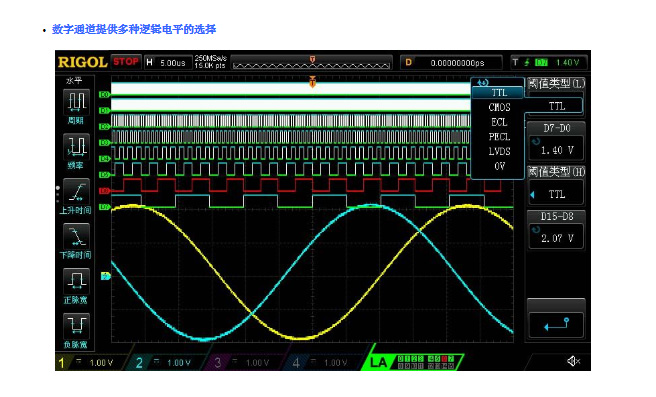Open the threshold type (H) TTL dropdown
656x397 pixels.
pyautogui.click(x=556, y=194)
